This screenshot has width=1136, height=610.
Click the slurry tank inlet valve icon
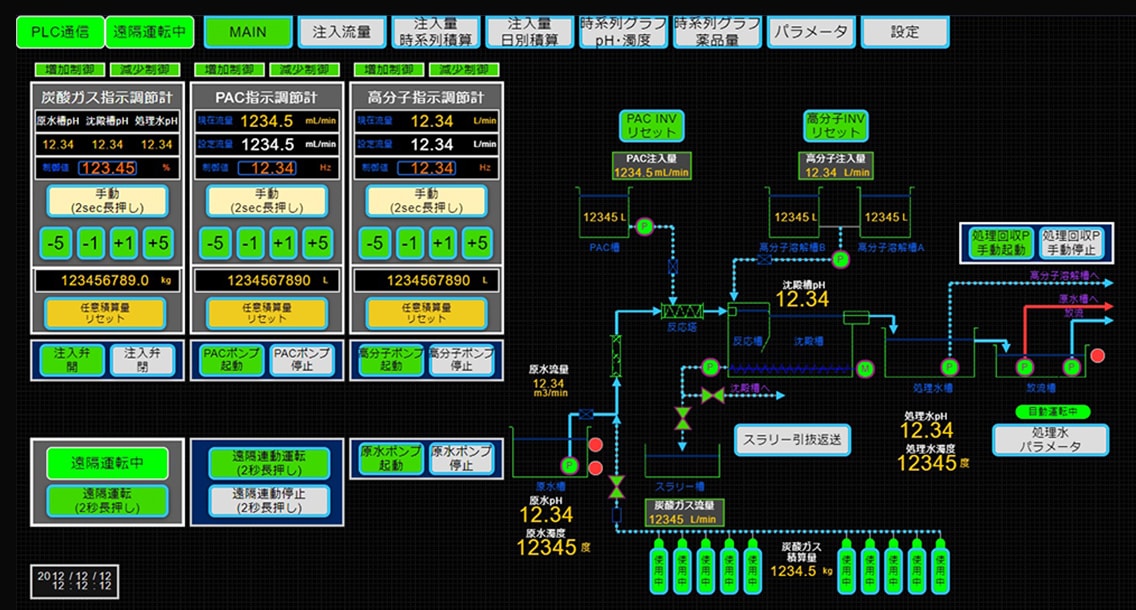click(682, 419)
